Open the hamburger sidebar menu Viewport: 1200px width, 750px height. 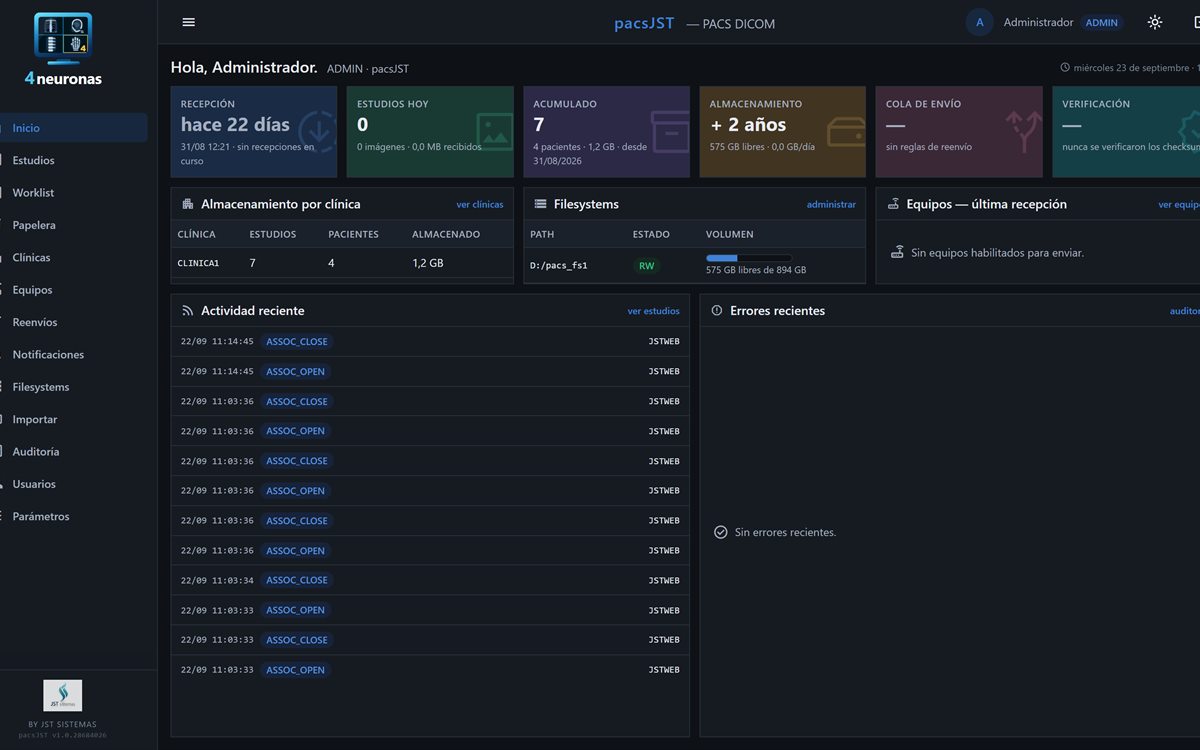(189, 22)
